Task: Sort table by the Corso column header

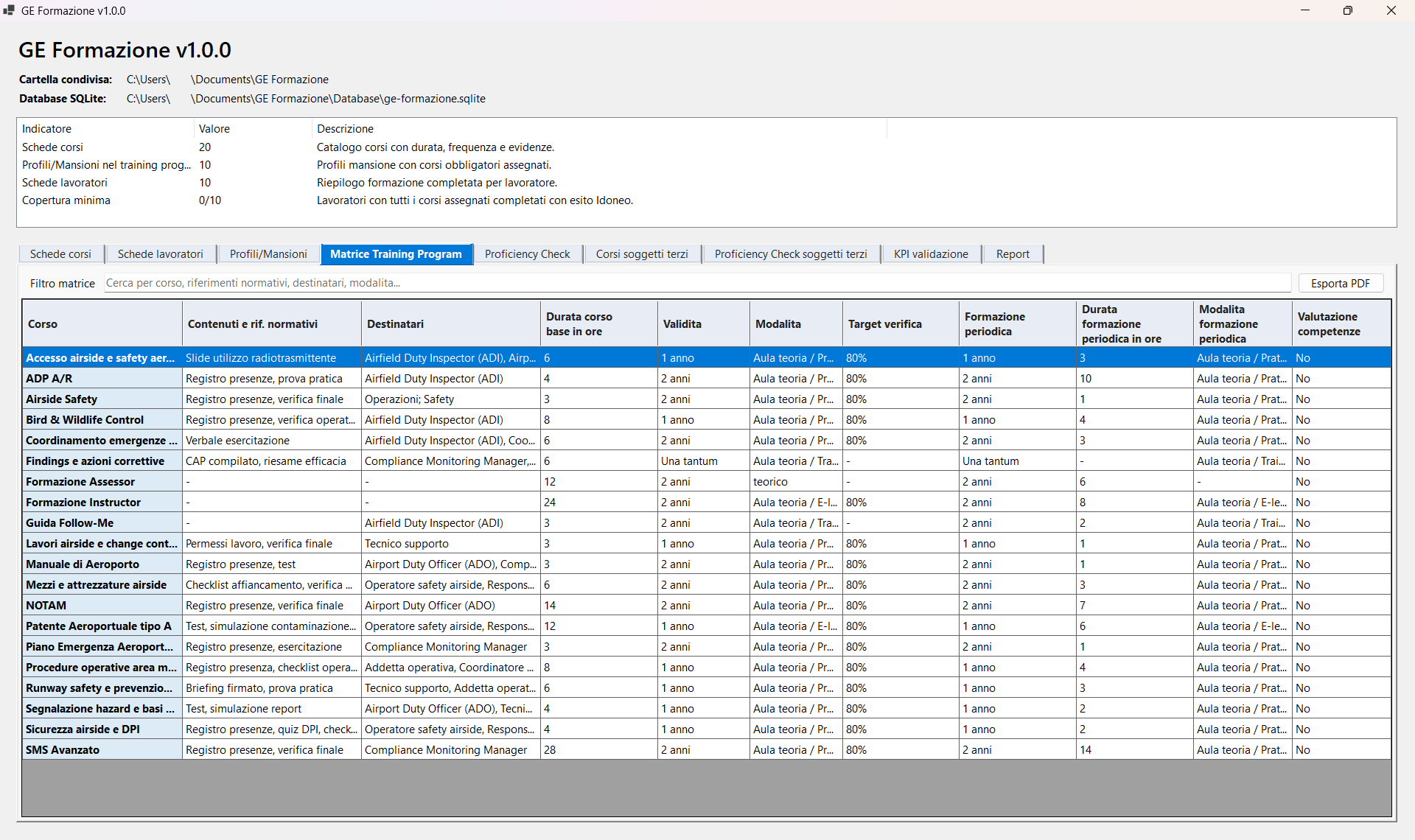Action: 102,324
